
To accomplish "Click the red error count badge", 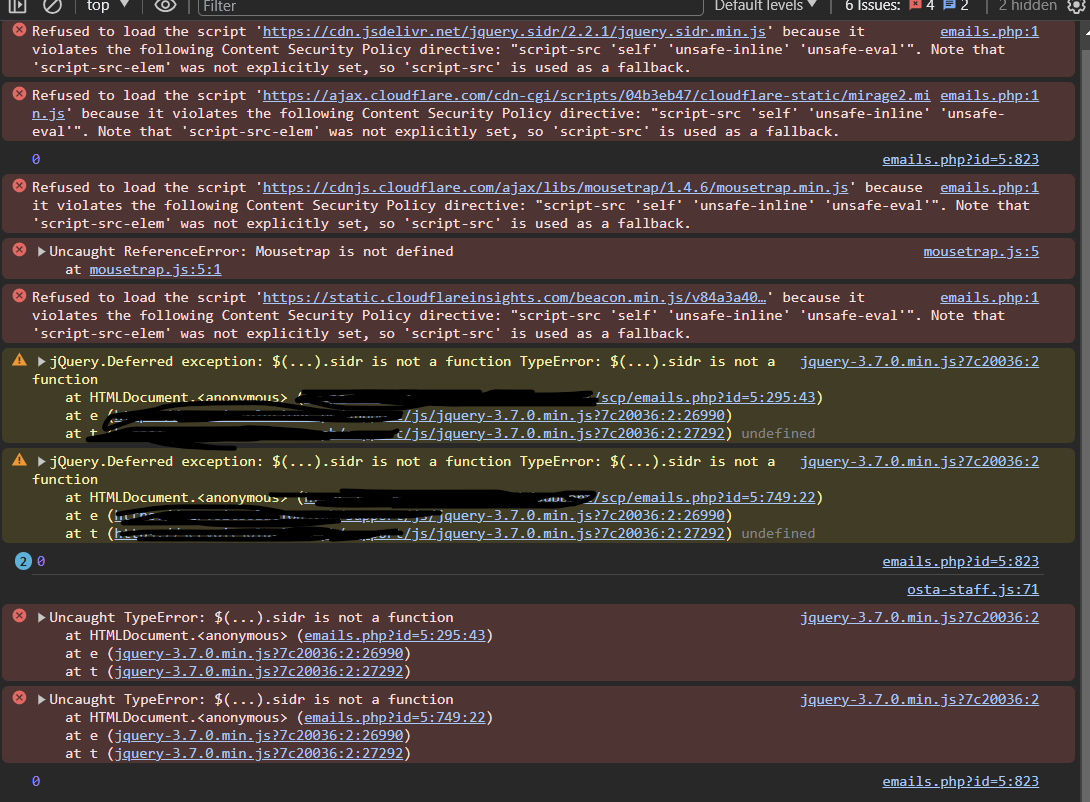I will tap(921, 6).
